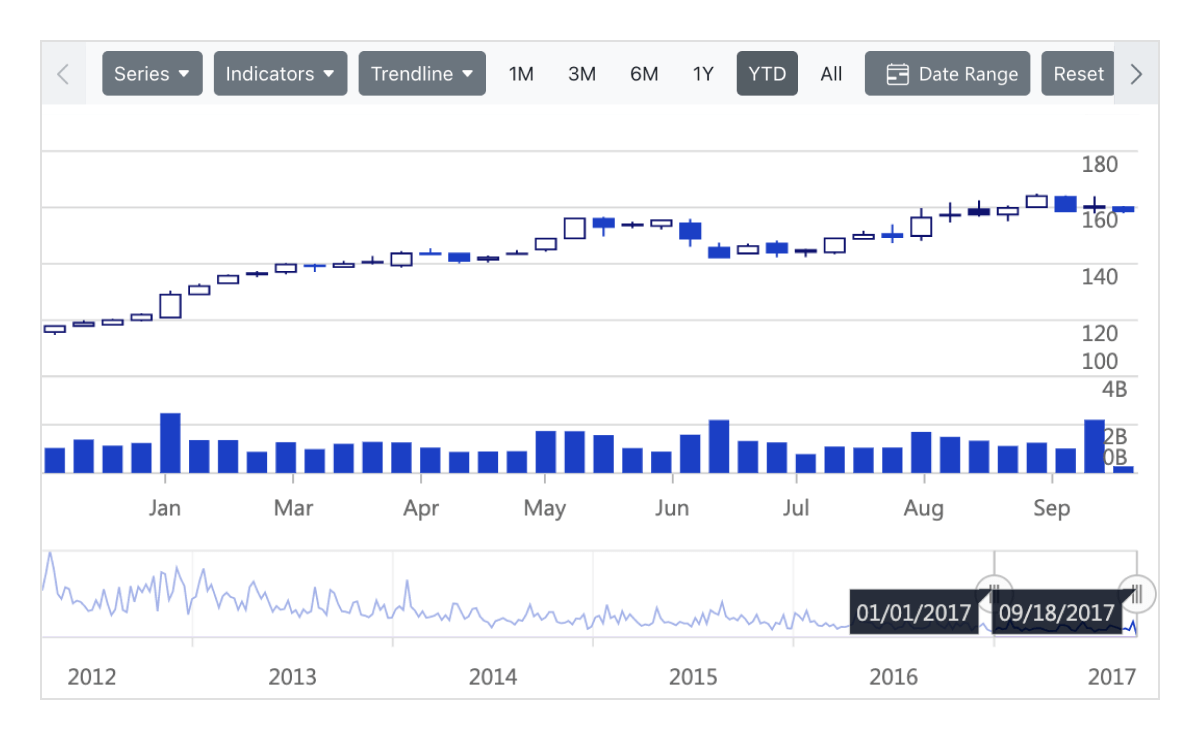Open the Trendline dropdown

[421, 73]
